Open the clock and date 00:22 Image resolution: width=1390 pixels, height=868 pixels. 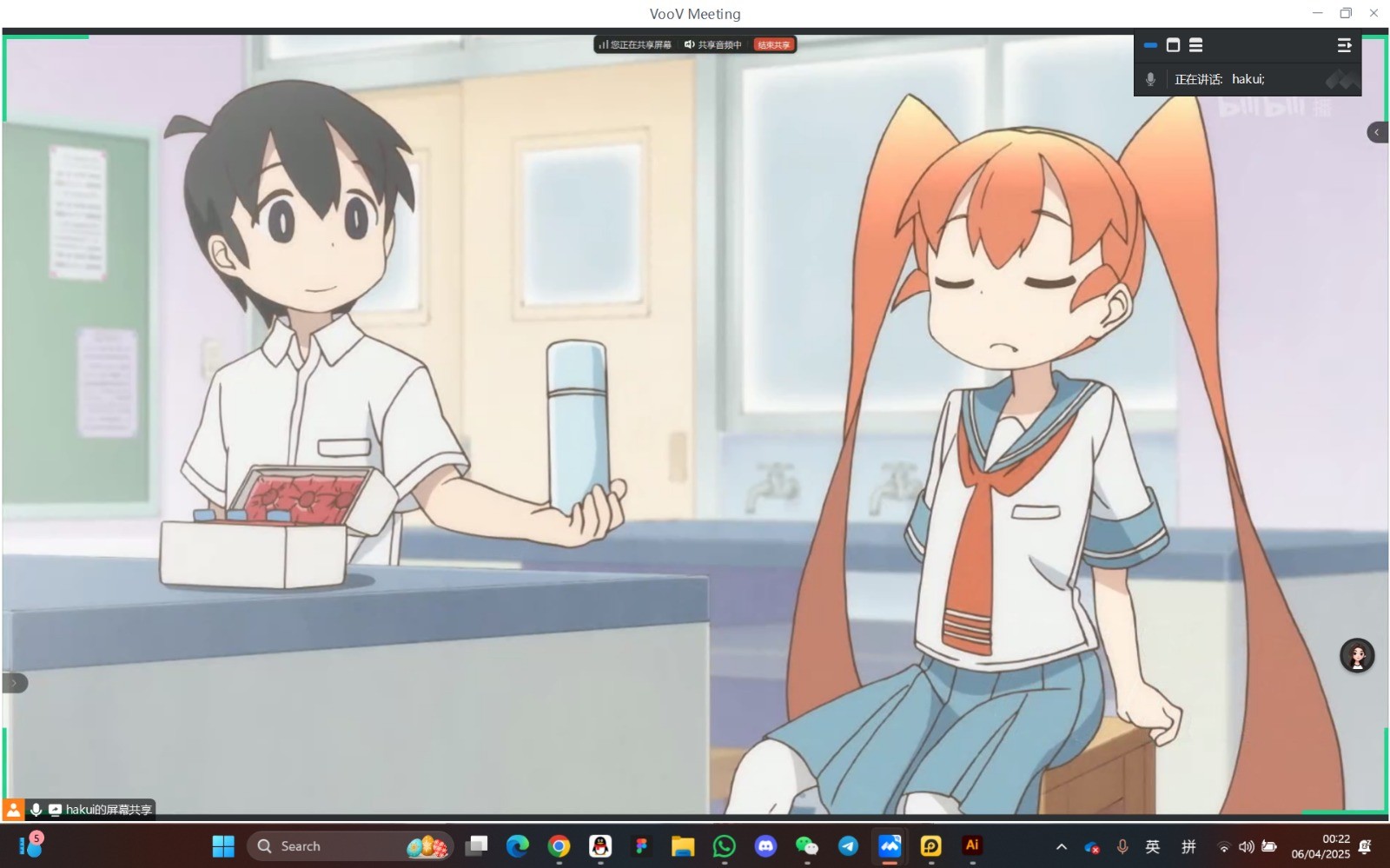[x=1320, y=846]
